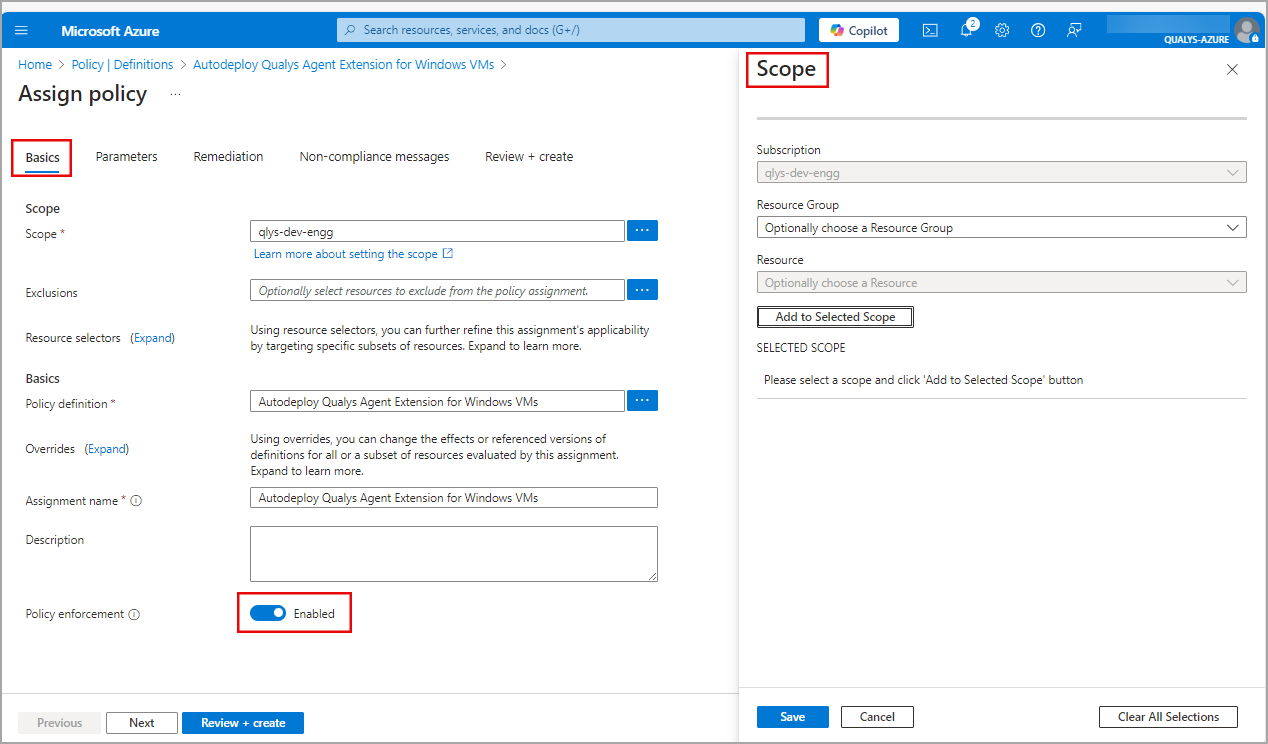
Task: Expand the Overrides section
Action: point(106,448)
